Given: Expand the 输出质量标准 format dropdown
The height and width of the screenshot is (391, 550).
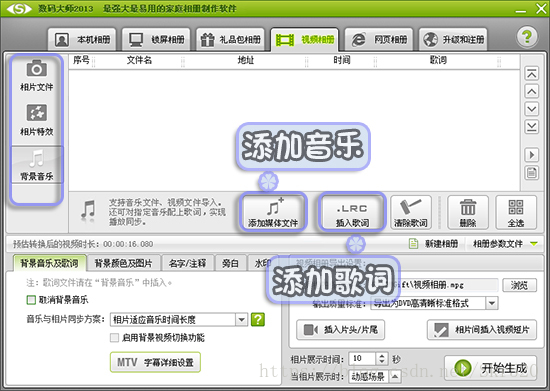Looking at the screenshot, I should (492, 303).
